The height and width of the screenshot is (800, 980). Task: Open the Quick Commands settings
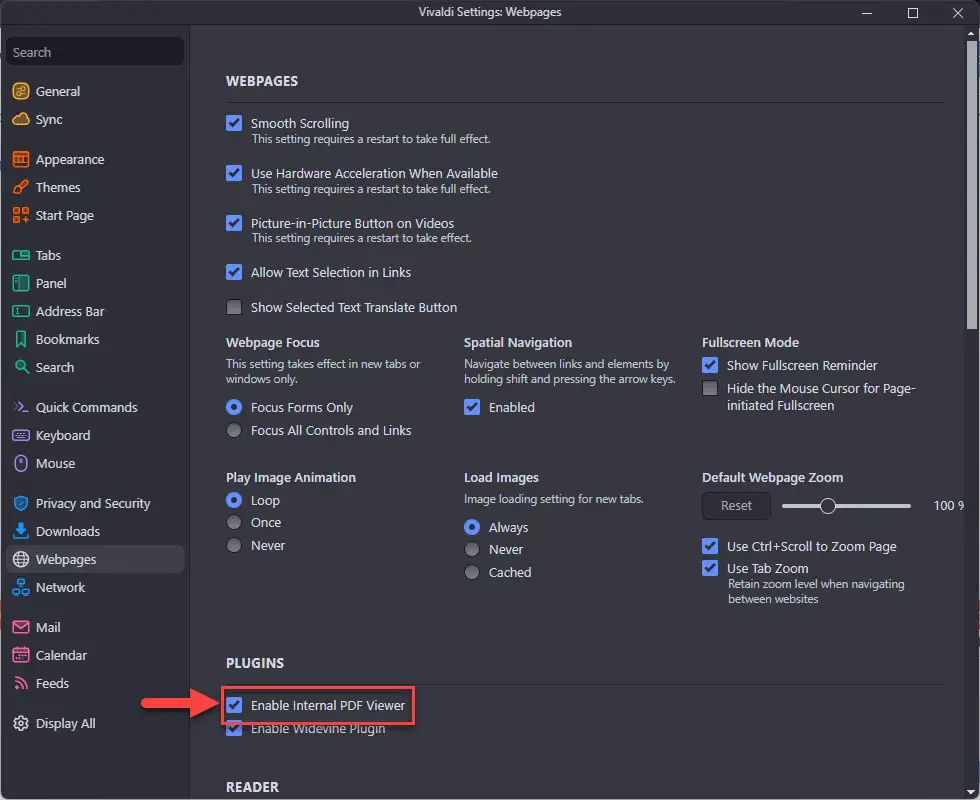point(95,408)
